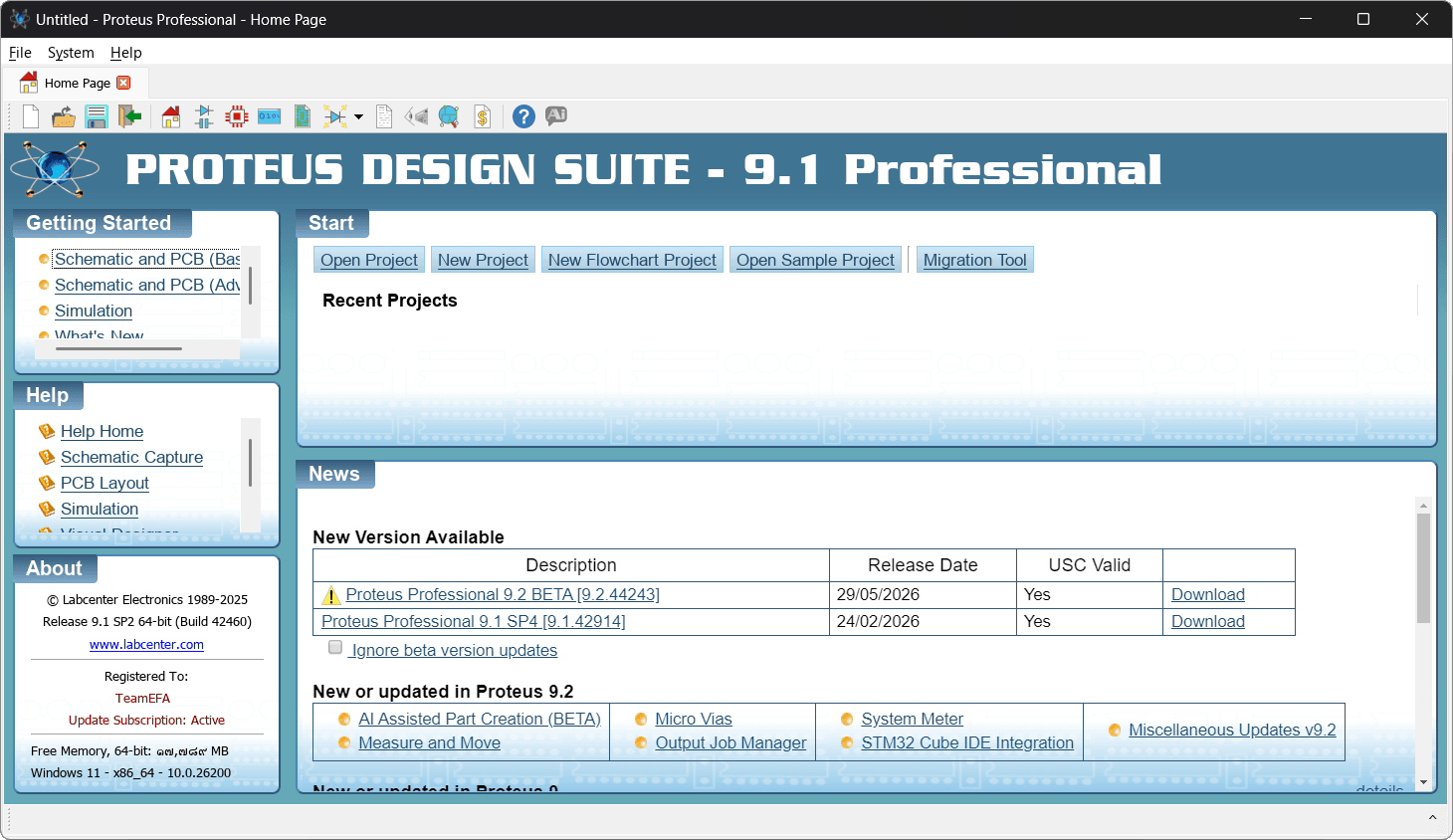Open the System menu

tap(71, 52)
